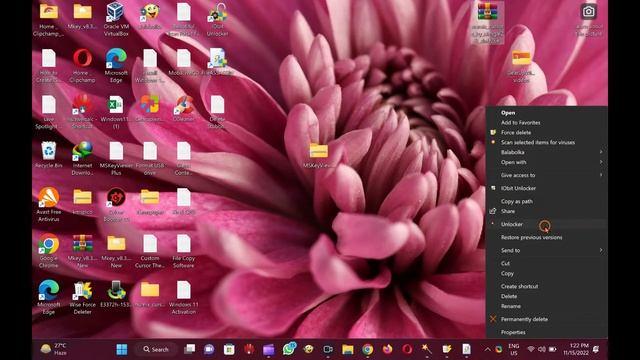Expand the Send to submenu
640x360 pixels.
point(546,250)
